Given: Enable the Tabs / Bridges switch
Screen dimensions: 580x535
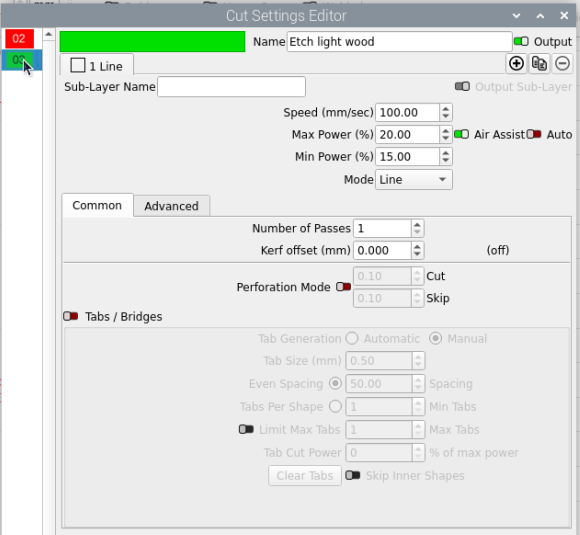Looking at the screenshot, I should tap(70, 316).
